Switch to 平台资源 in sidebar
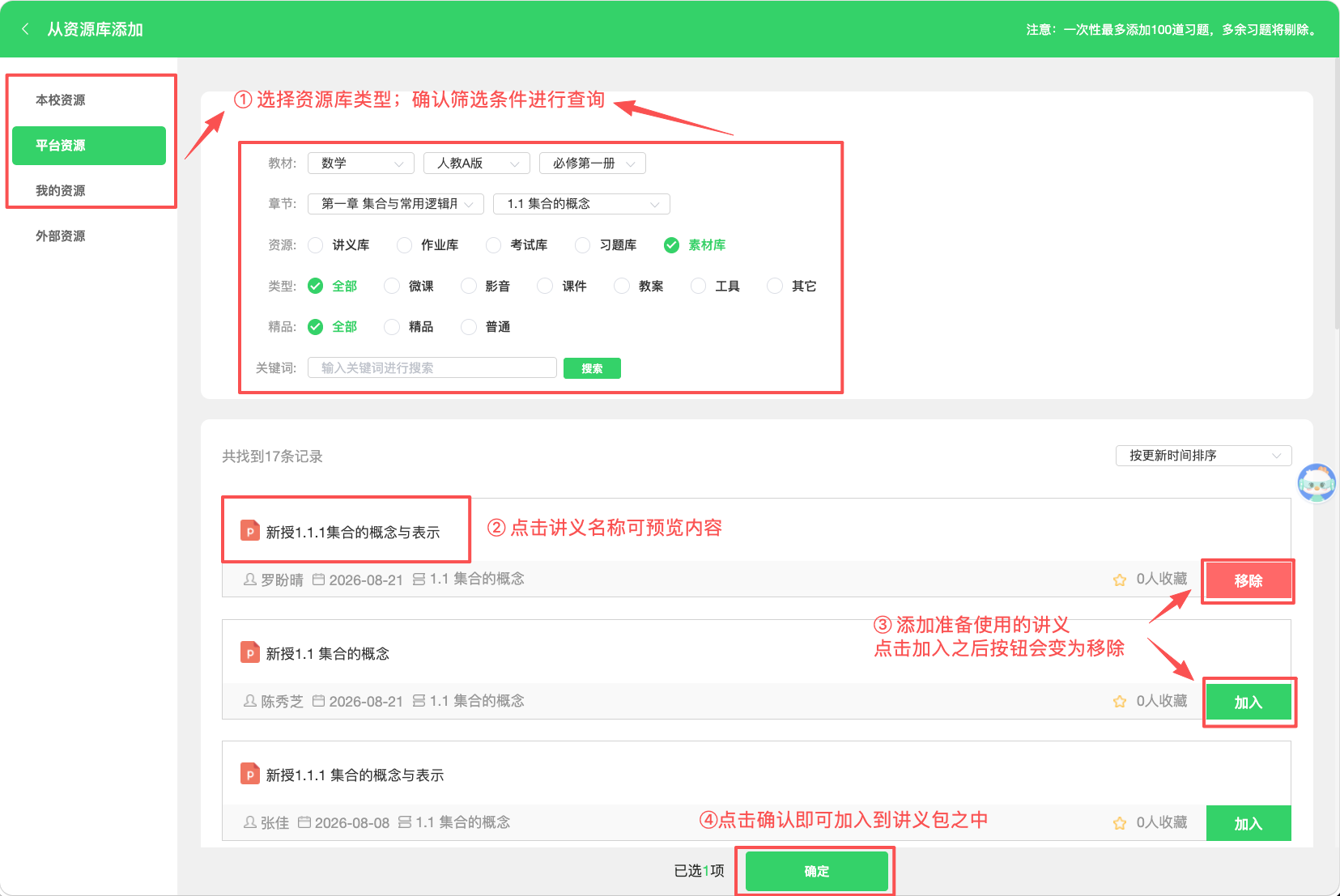Viewport: 1340px width, 896px height. pyautogui.click(x=89, y=145)
